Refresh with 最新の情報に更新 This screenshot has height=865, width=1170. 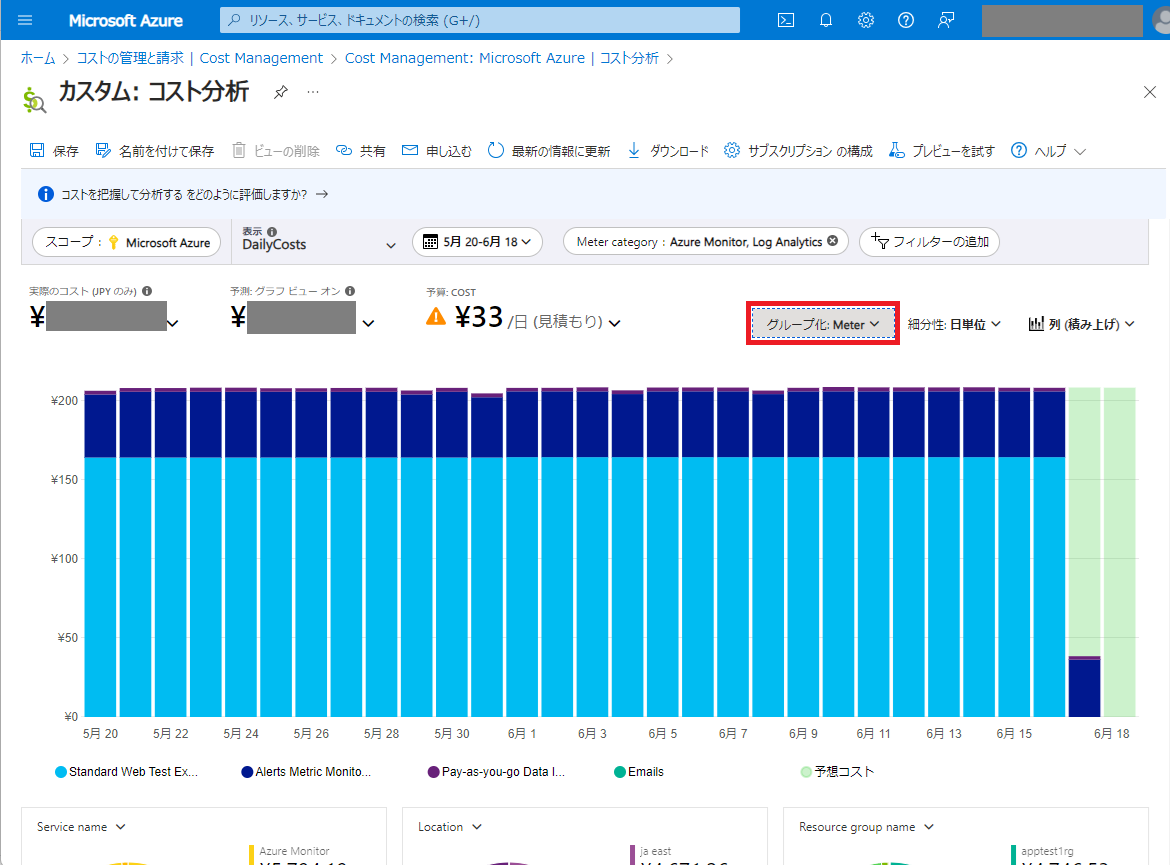pyautogui.click(x=548, y=151)
